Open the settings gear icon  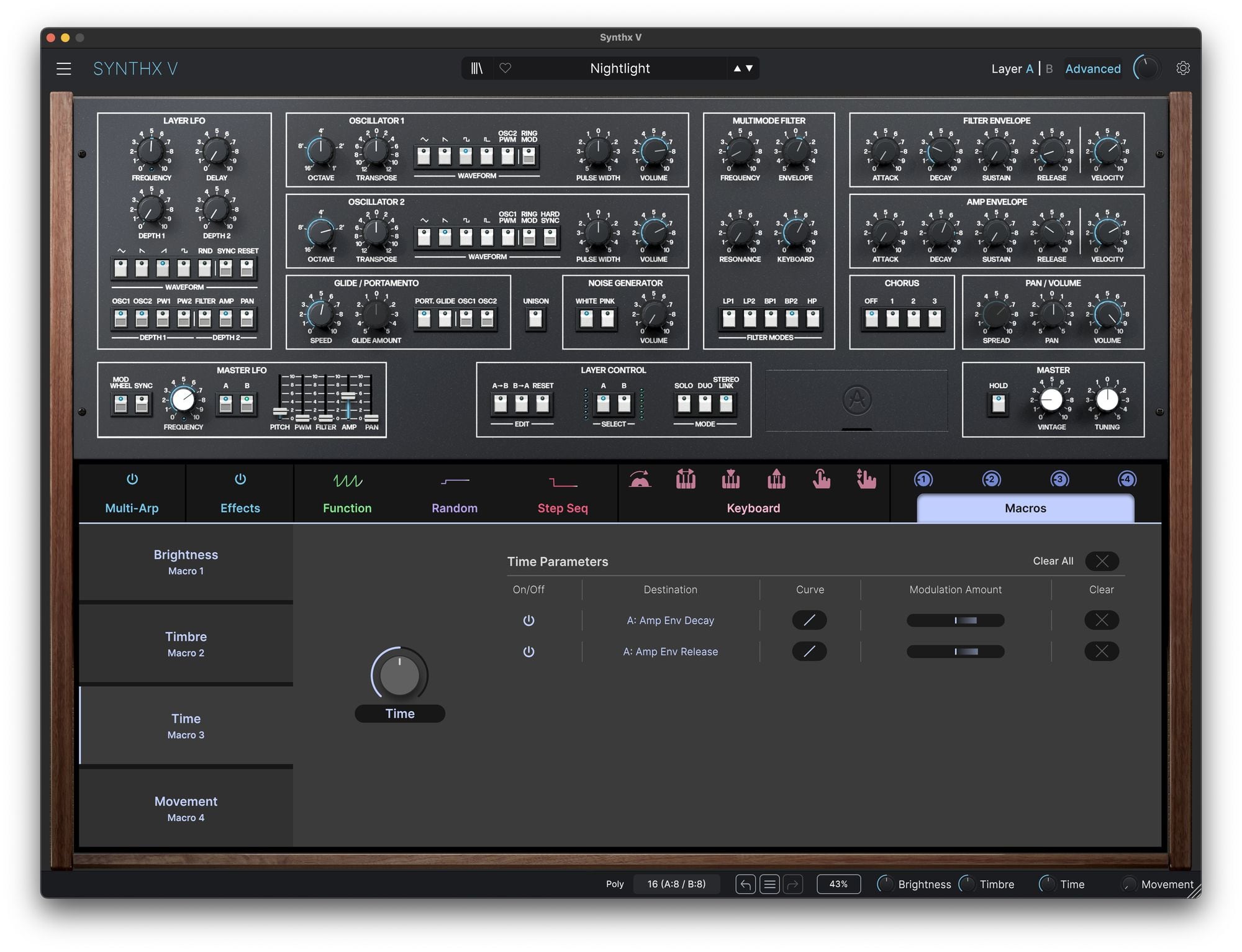(1183, 68)
